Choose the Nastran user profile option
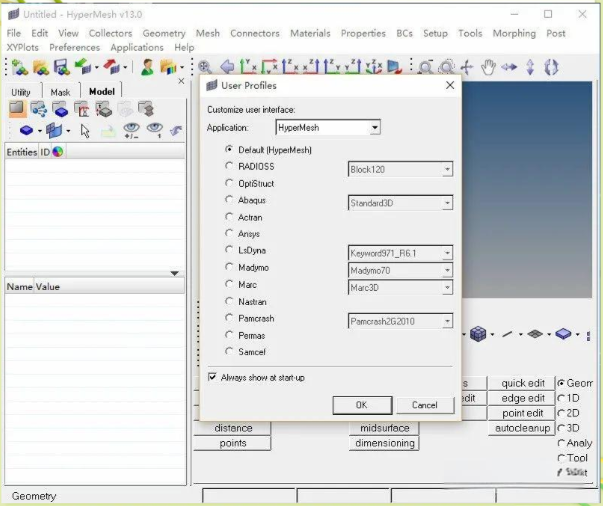Image resolution: width=603 pixels, height=506 pixels. tap(230, 301)
